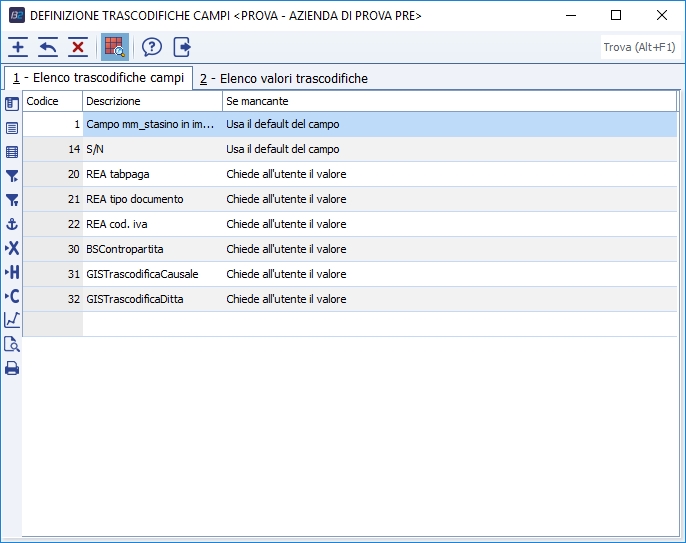Image resolution: width=686 pixels, height=543 pixels.
Task: Select the REA tabpaga row
Action: tap(150, 174)
